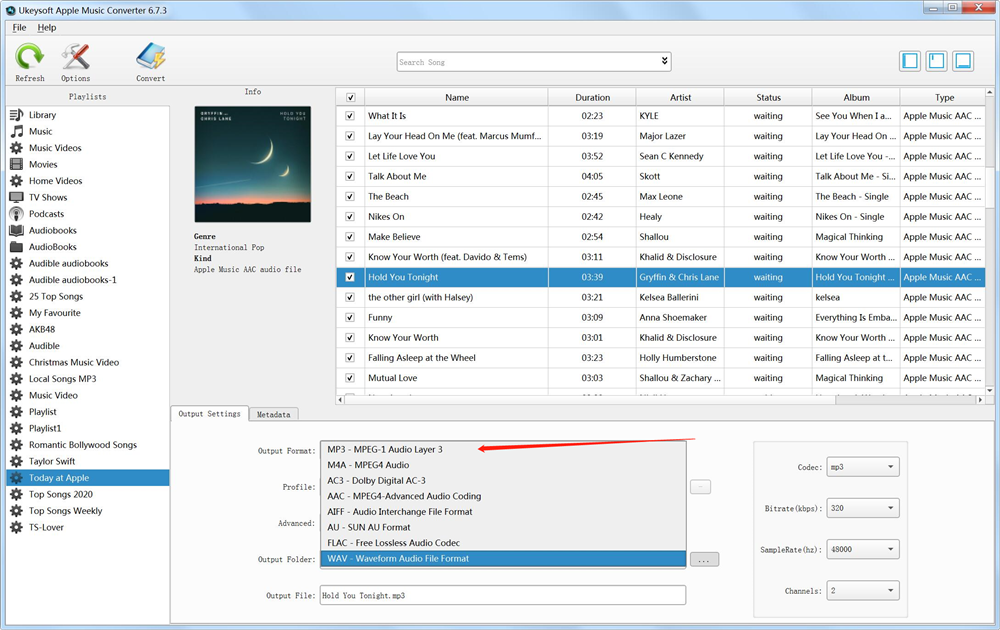Click the output folder browse button
The height and width of the screenshot is (630, 1000).
(x=704, y=560)
